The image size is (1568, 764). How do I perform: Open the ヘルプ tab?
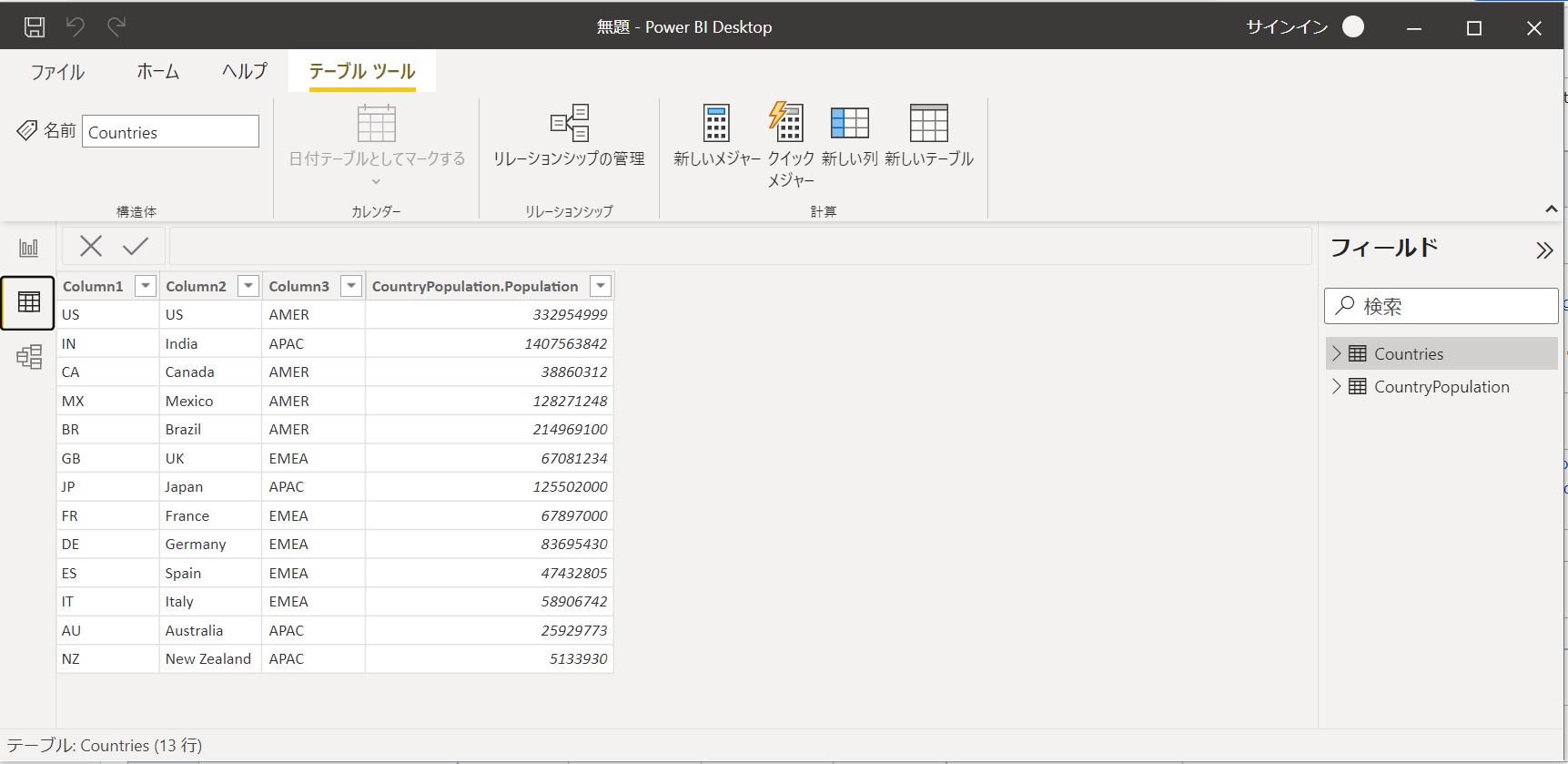244,72
